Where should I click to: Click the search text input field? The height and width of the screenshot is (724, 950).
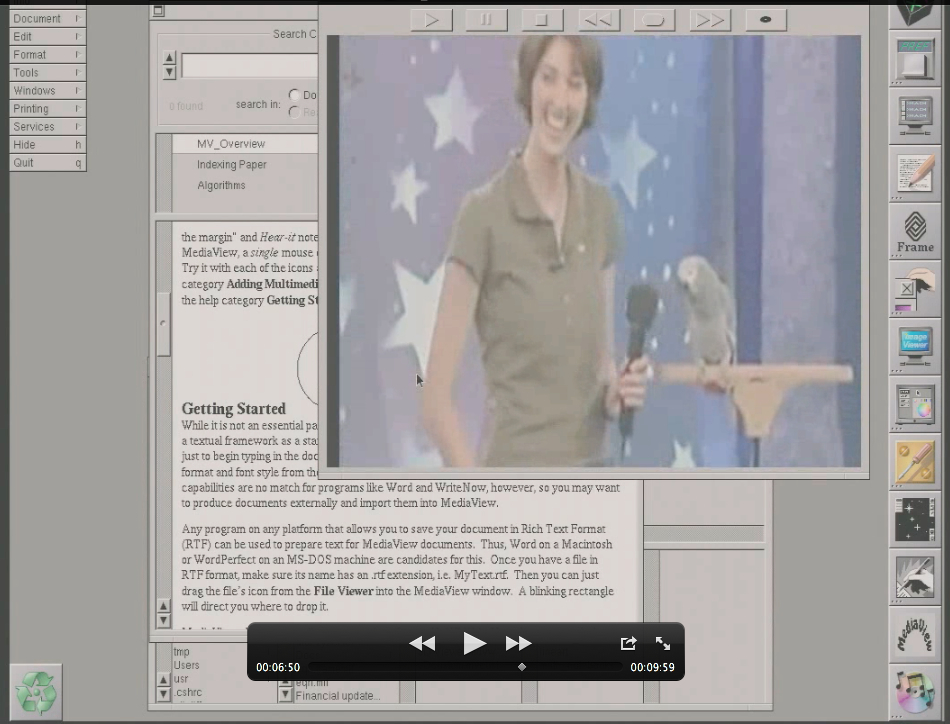[x=248, y=66]
